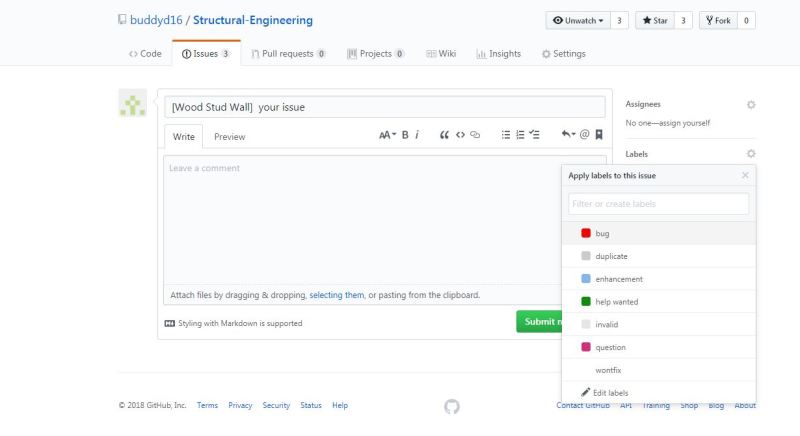Click the Filter or create labels field
Viewport: 800px width, 436px height.
click(x=659, y=203)
